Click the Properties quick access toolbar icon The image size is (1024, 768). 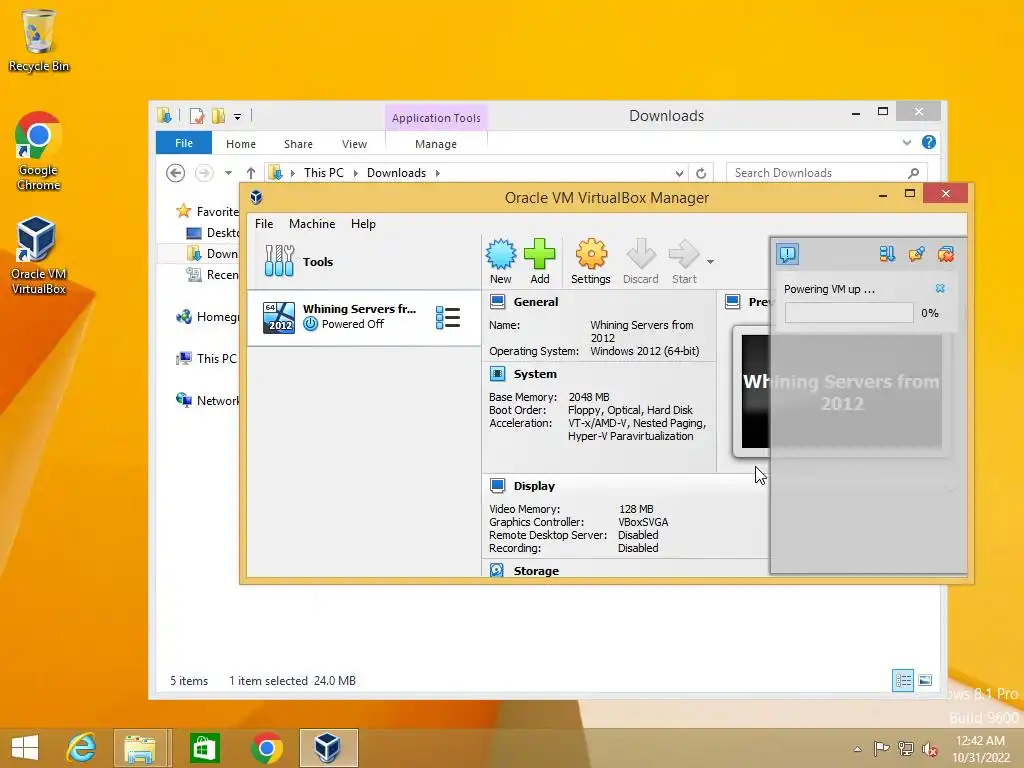[x=196, y=116]
